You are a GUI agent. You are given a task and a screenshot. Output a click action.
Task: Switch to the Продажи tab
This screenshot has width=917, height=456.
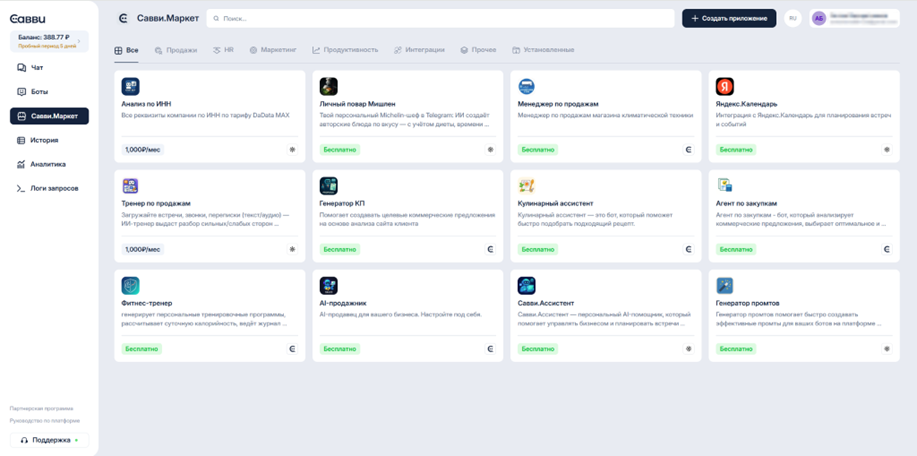pos(175,50)
